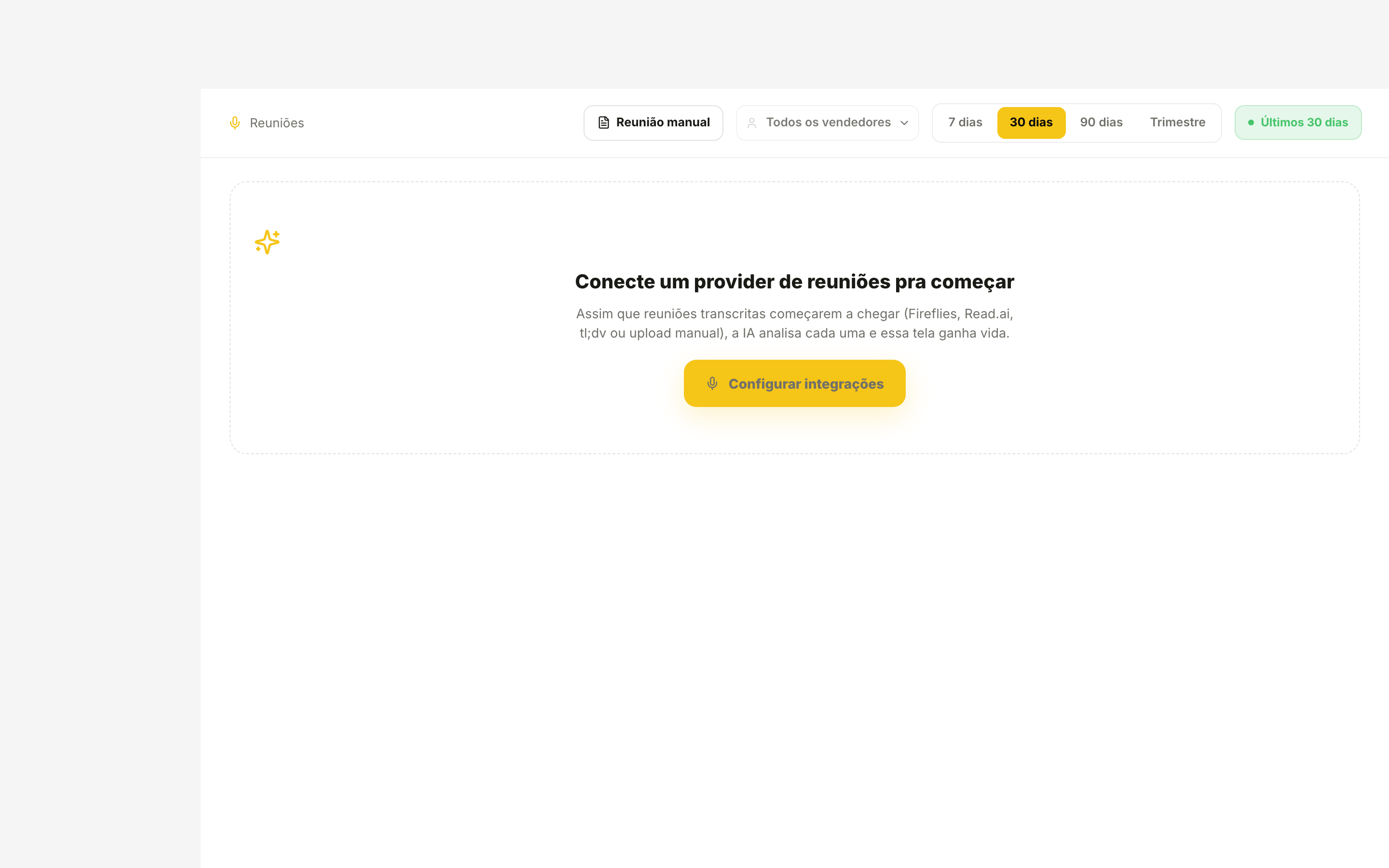The width and height of the screenshot is (1389, 868).
Task: Switch to the Trimestre period
Action: [x=1177, y=122]
